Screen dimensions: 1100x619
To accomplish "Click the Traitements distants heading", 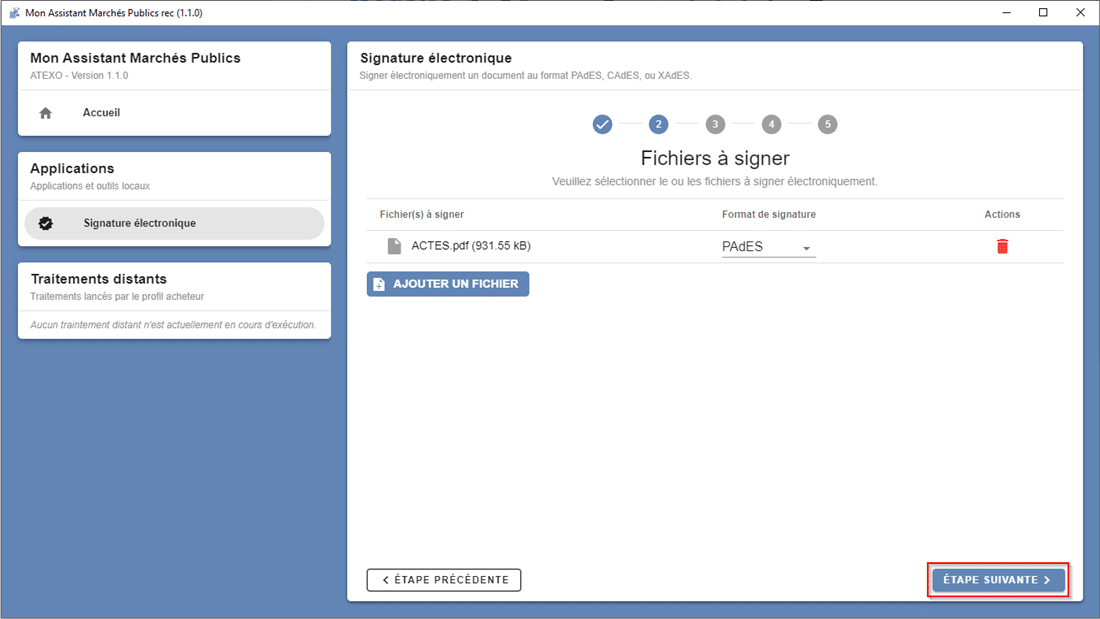I will [99, 279].
